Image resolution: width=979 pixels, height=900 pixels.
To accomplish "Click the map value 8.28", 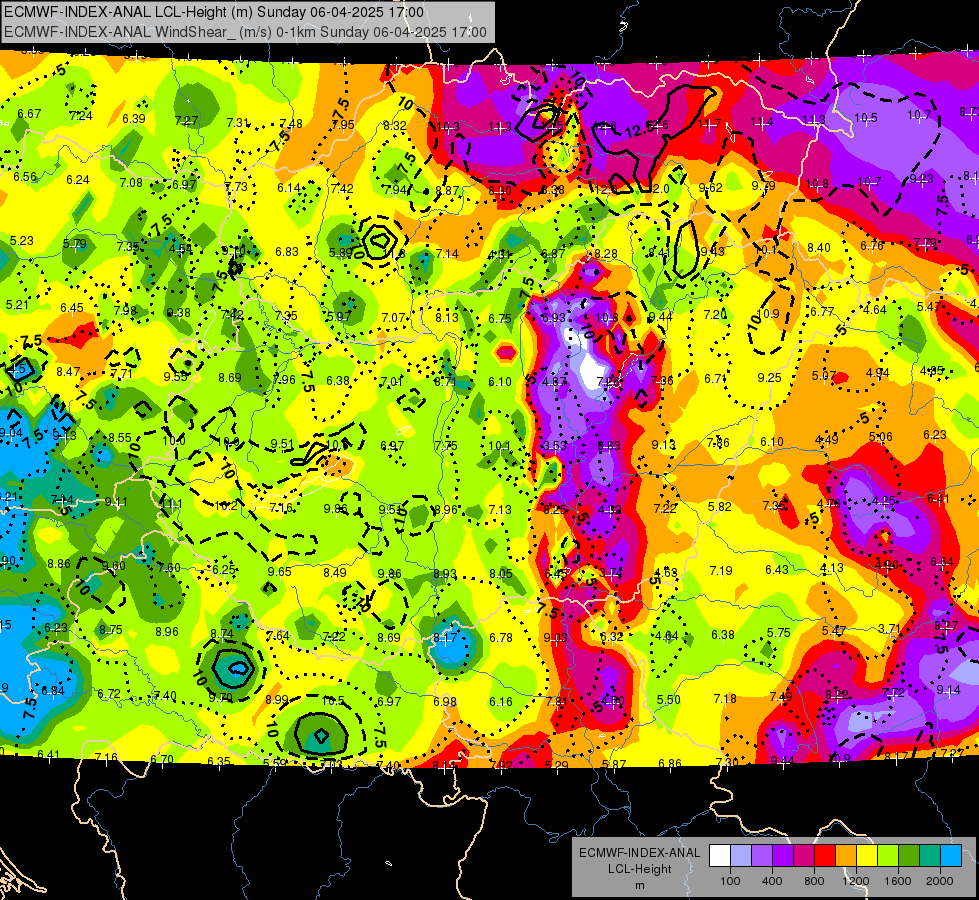I will [x=606, y=254].
